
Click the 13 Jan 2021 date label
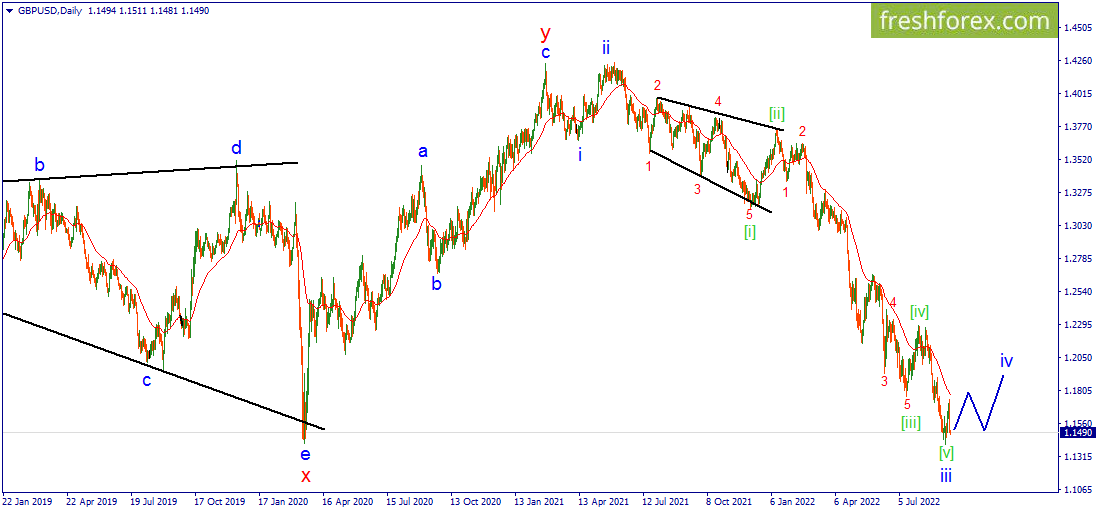click(x=538, y=502)
